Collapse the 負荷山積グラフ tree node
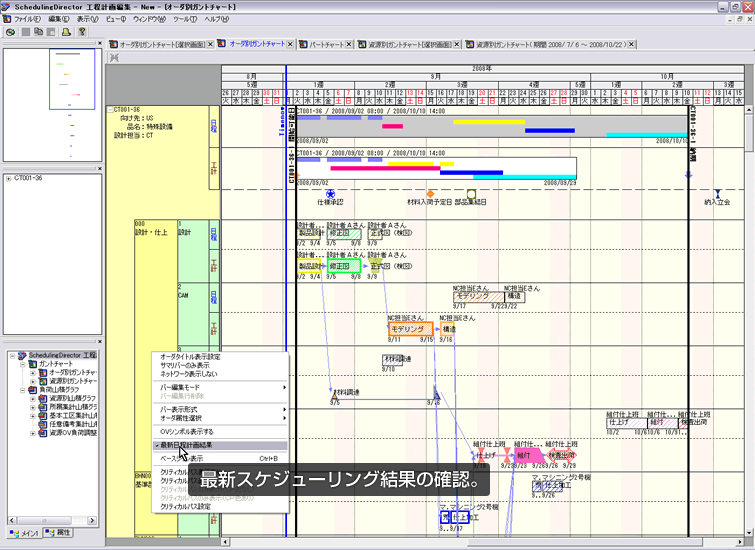The height and width of the screenshot is (550, 755). coord(23,390)
